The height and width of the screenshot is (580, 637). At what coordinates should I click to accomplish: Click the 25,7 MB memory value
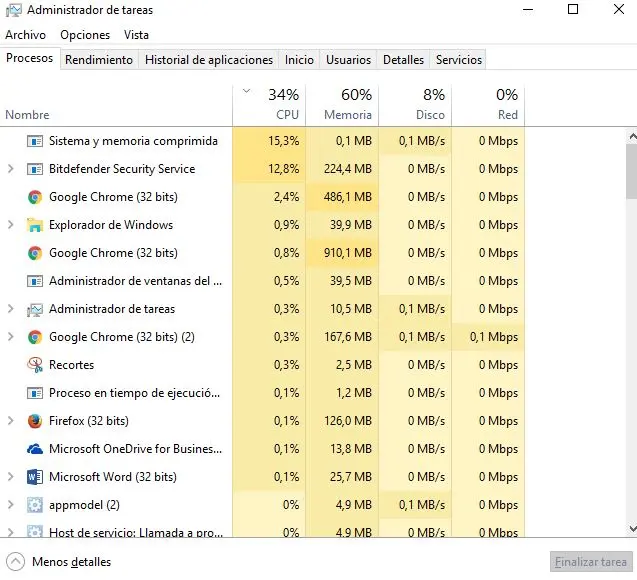tap(351, 477)
